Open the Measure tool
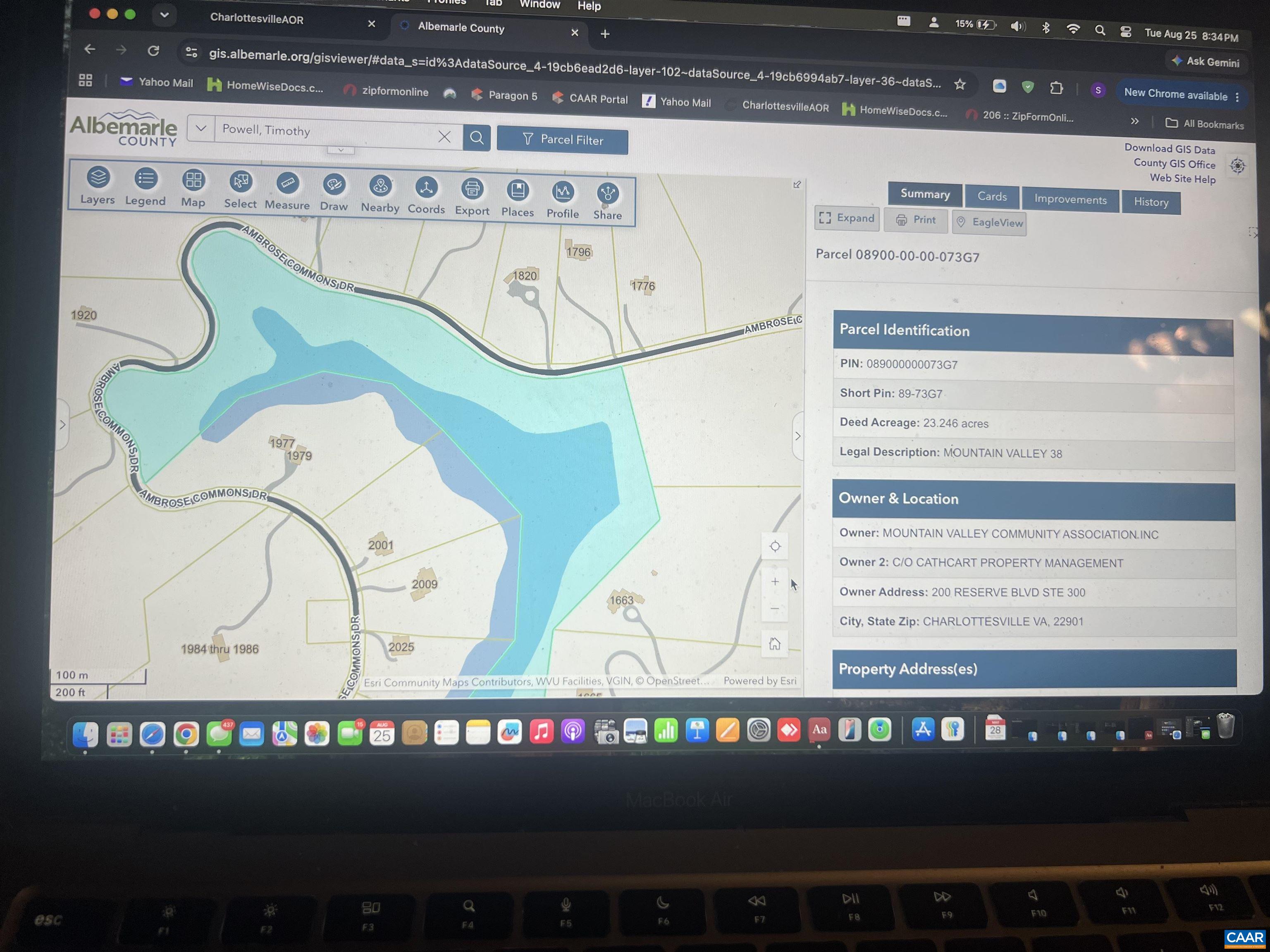The height and width of the screenshot is (952, 1270). point(287,192)
